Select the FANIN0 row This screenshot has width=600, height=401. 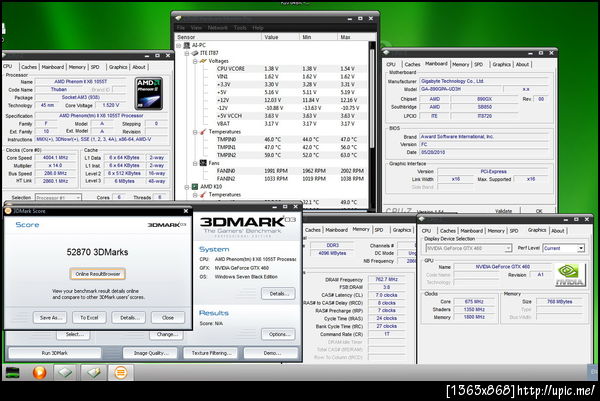click(x=272, y=171)
